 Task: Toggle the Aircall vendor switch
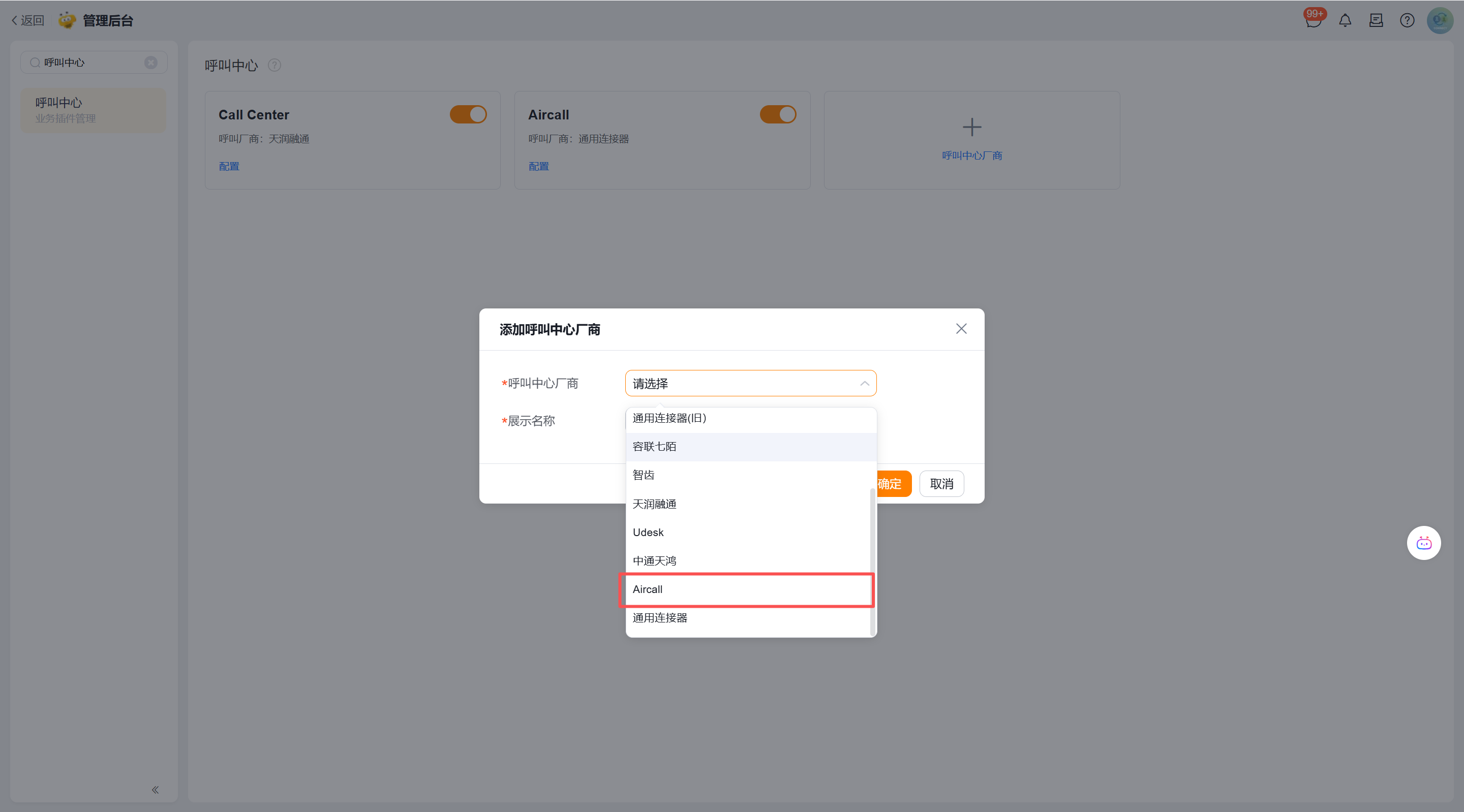tap(778, 115)
